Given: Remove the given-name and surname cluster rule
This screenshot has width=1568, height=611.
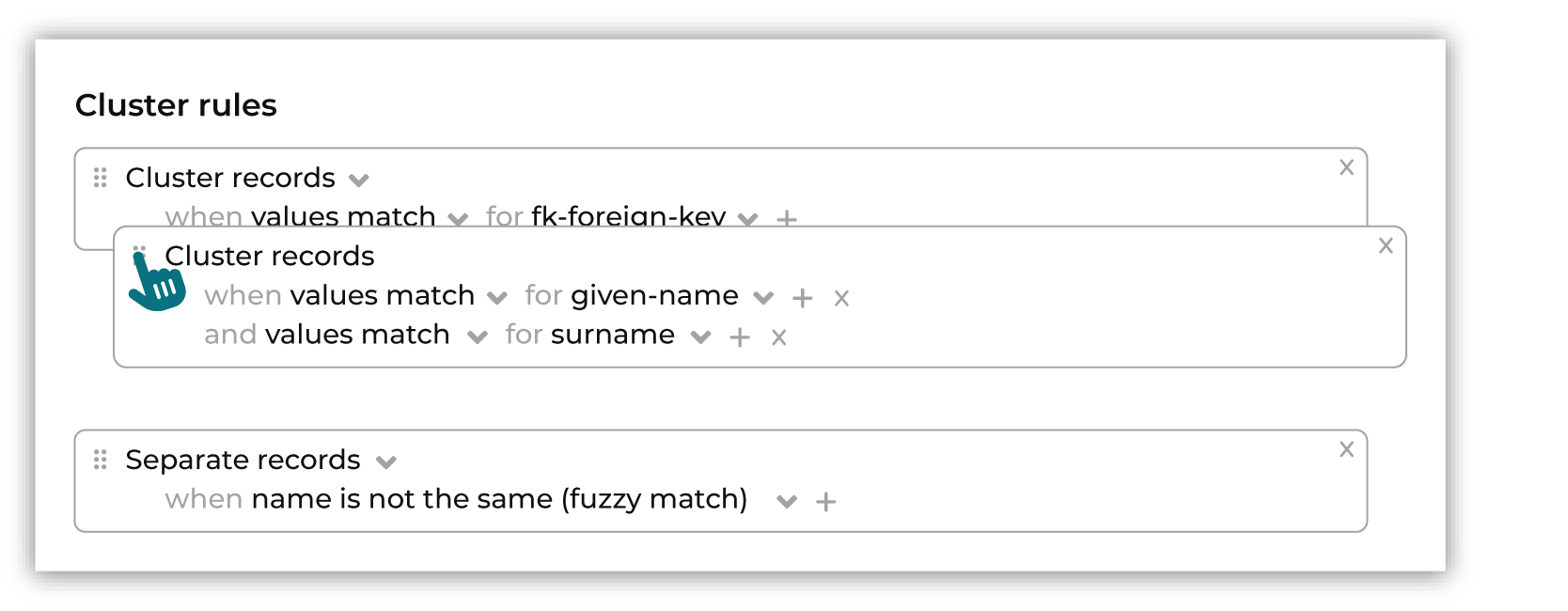Looking at the screenshot, I should click(x=1386, y=246).
